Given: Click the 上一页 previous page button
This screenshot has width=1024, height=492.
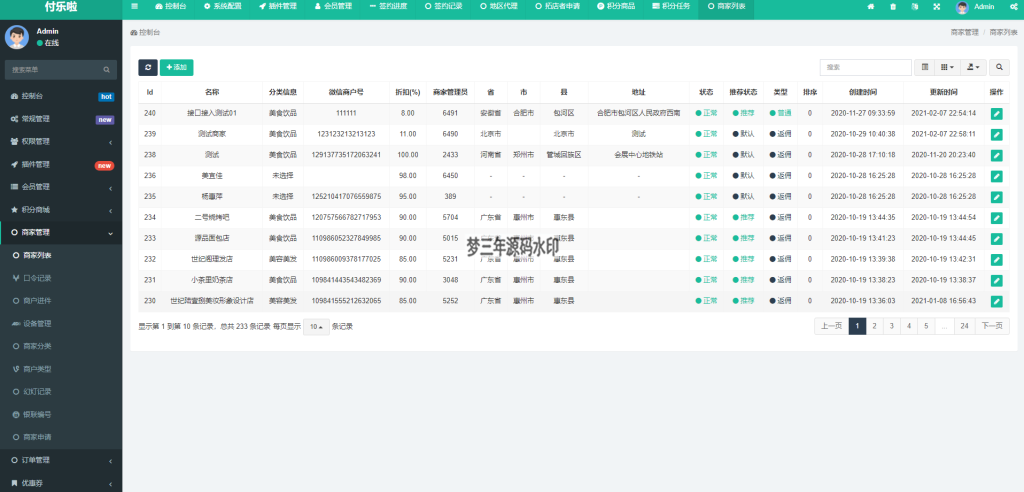Looking at the screenshot, I should [x=831, y=326].
